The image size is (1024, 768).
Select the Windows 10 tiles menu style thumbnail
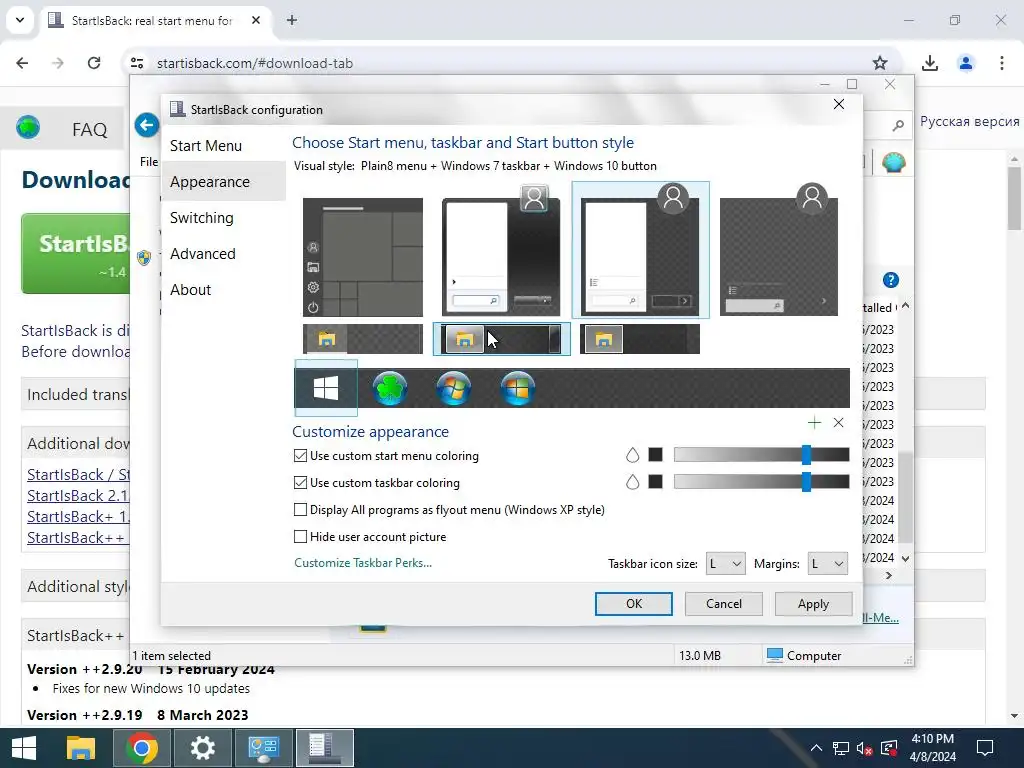[x=363, y=257]
